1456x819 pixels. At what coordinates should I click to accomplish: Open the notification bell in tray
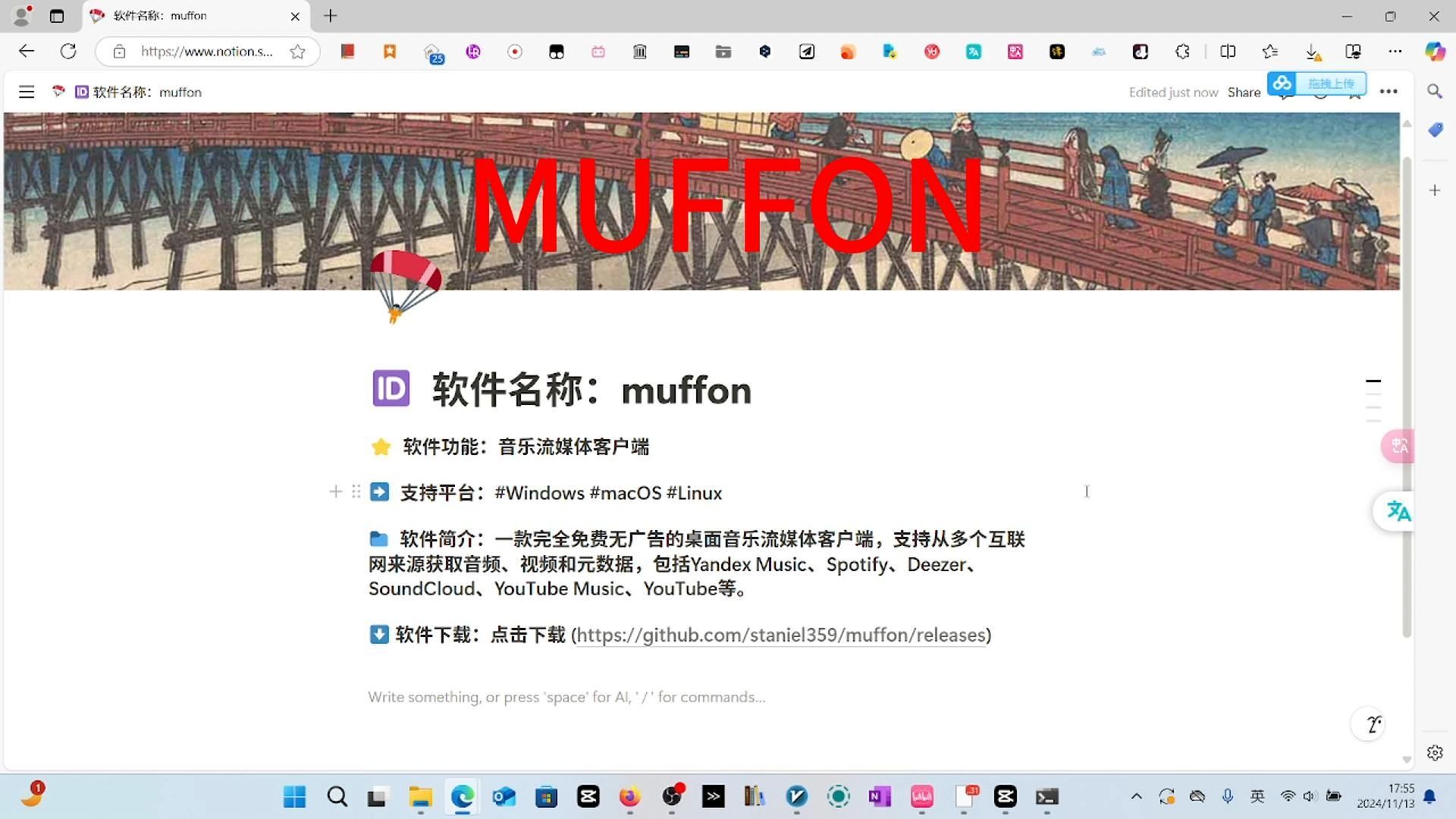[1429, 796]
